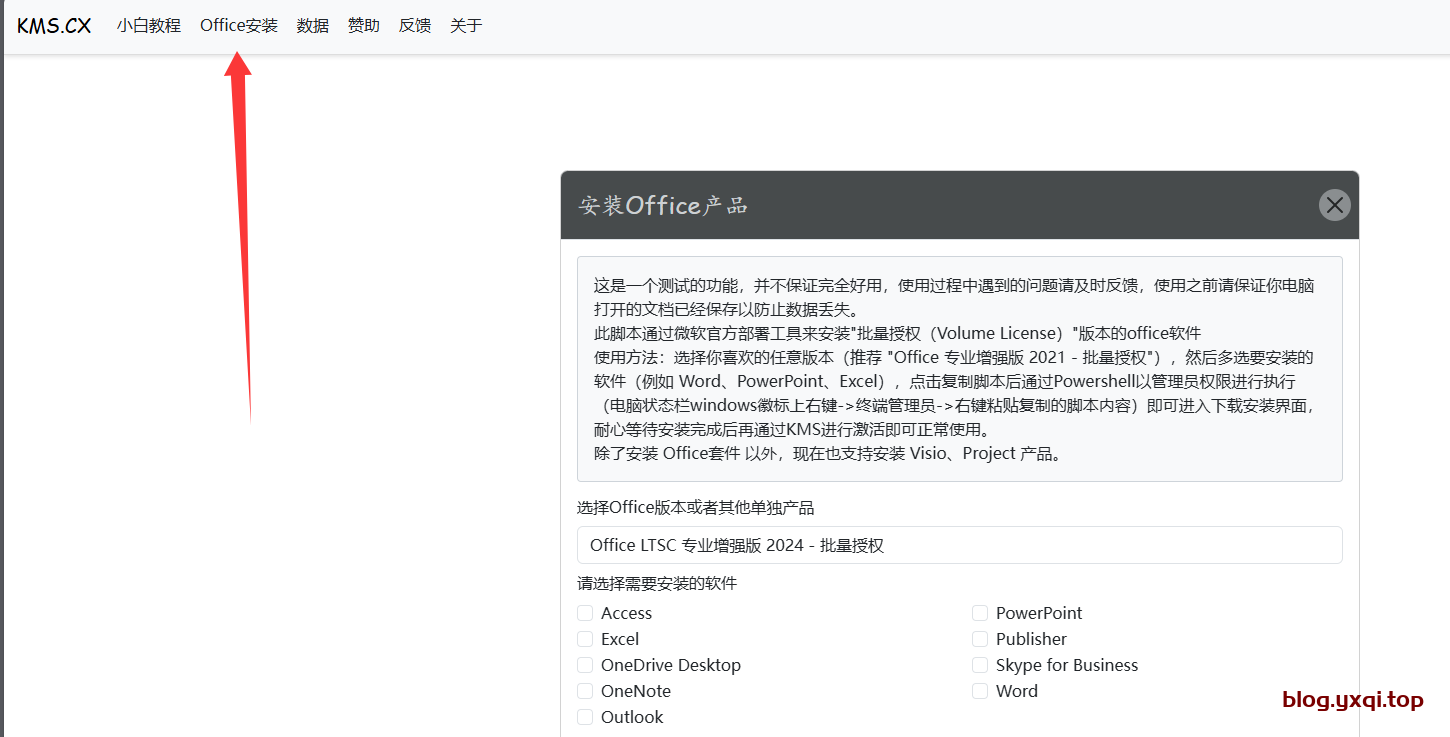This screenshot has height=737, width=1450.
Task: Toggle the Outlook checkbox
Action: 585,717
